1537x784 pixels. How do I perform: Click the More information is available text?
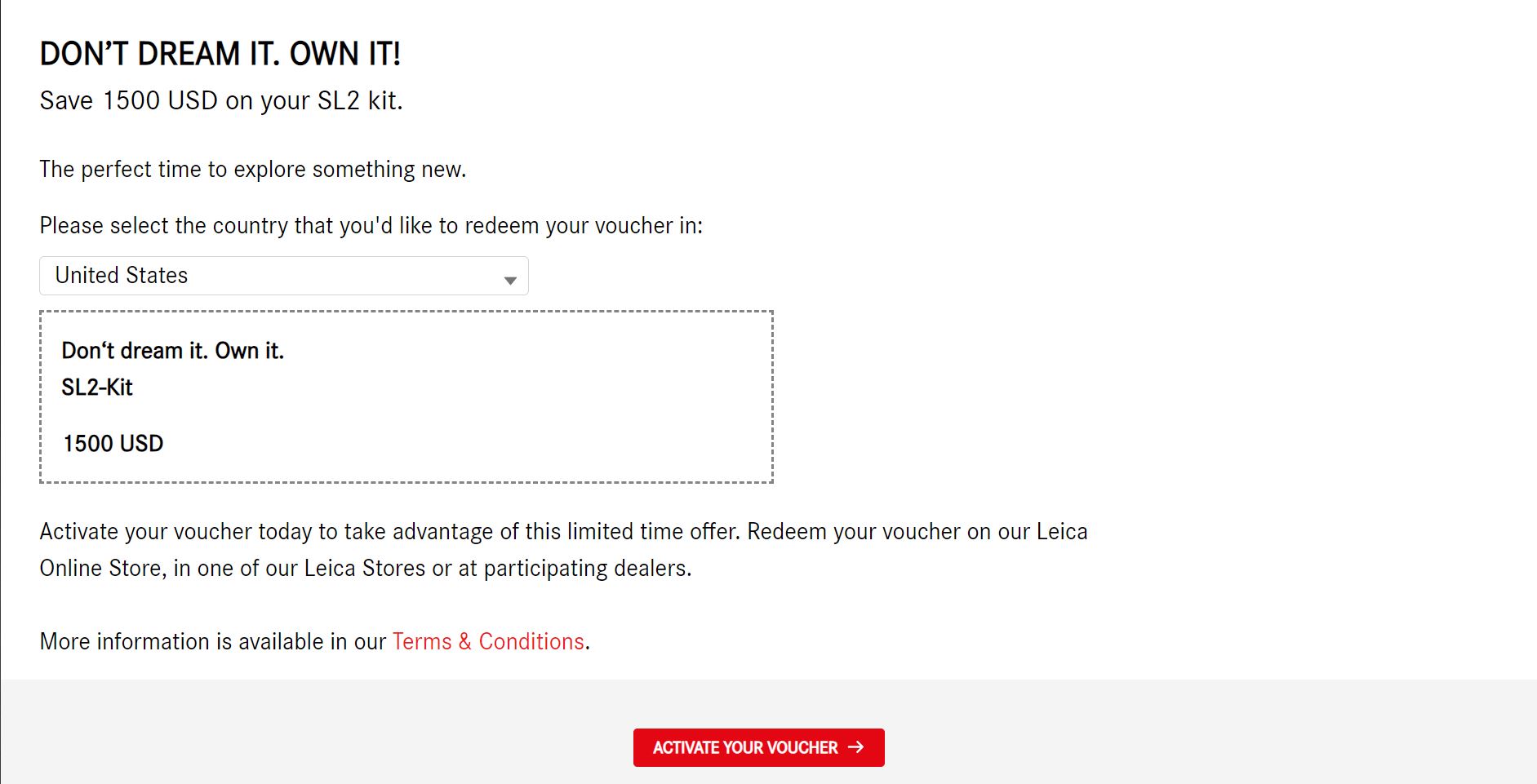(x=183, y=641)
